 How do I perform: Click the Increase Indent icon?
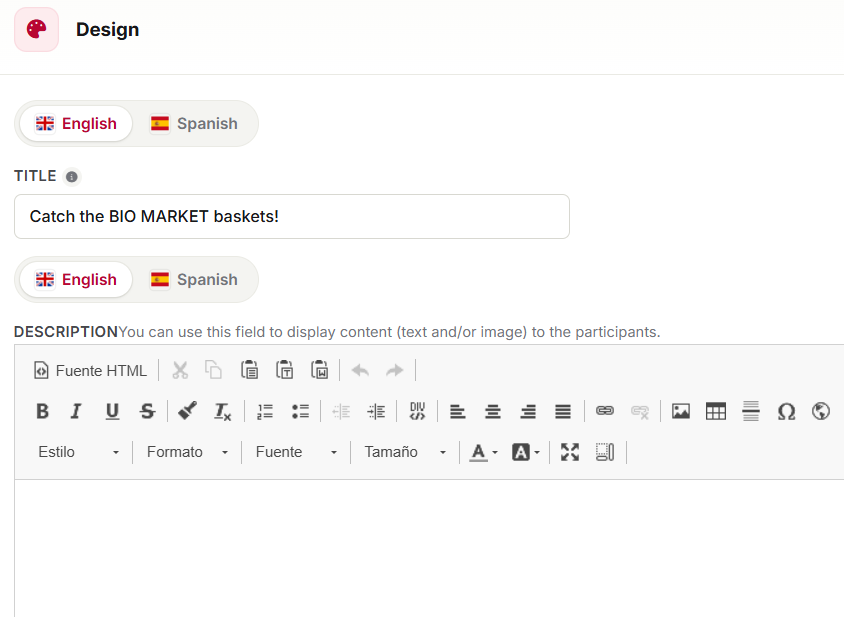pyautogui.click(x=376, y=412)
